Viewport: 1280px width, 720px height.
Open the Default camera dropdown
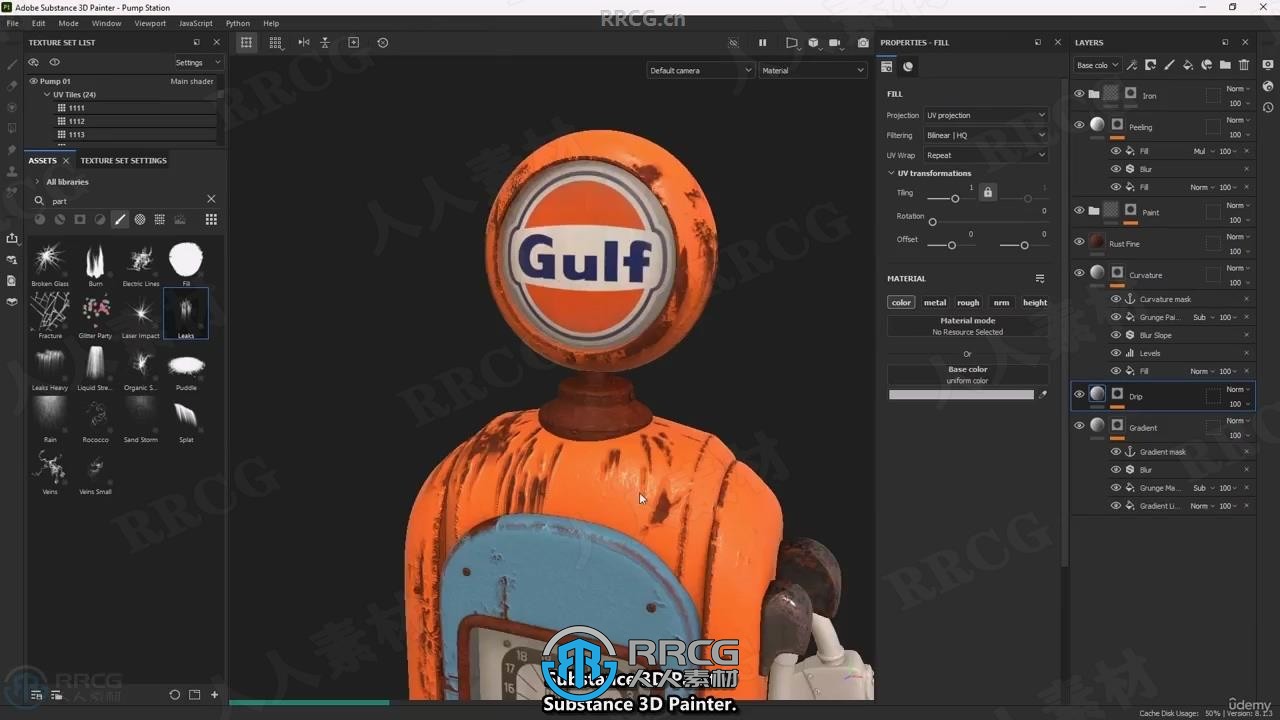click(700, 70)
